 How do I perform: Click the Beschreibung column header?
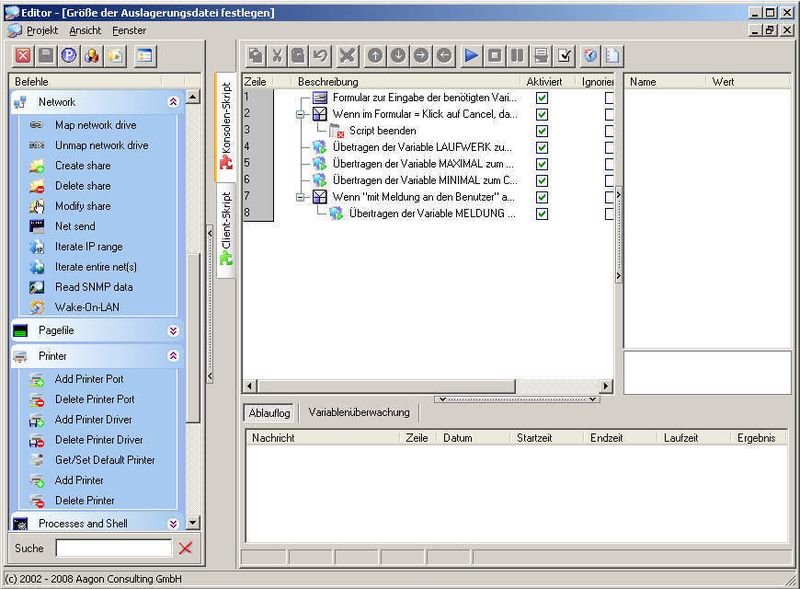click(x=406, y=82)
